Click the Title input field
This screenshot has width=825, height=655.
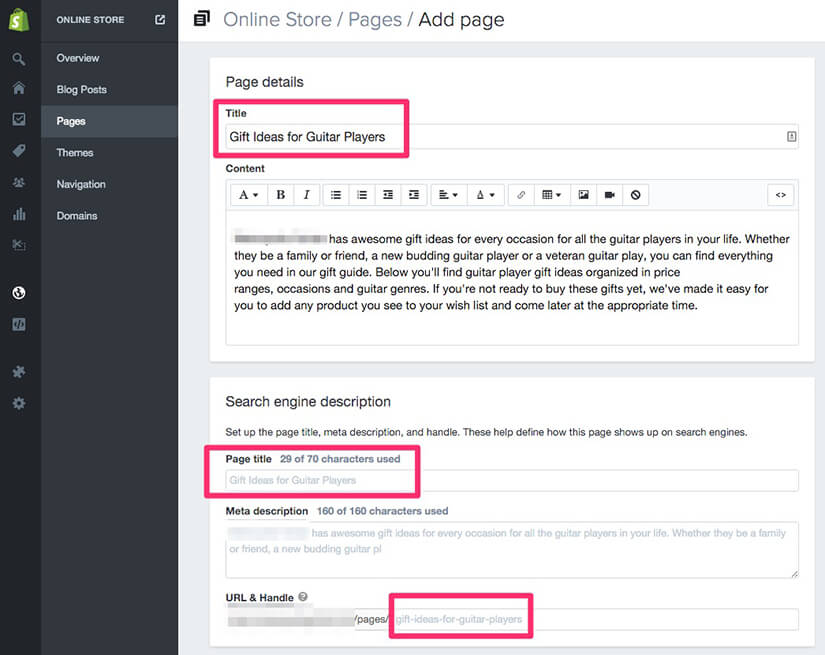pos(512,137)
